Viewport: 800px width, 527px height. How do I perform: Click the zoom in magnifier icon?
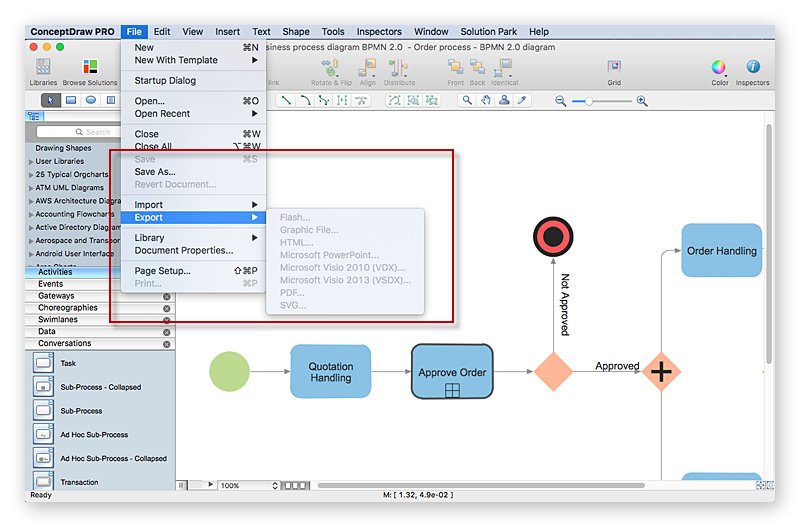[x=642, y=101]
